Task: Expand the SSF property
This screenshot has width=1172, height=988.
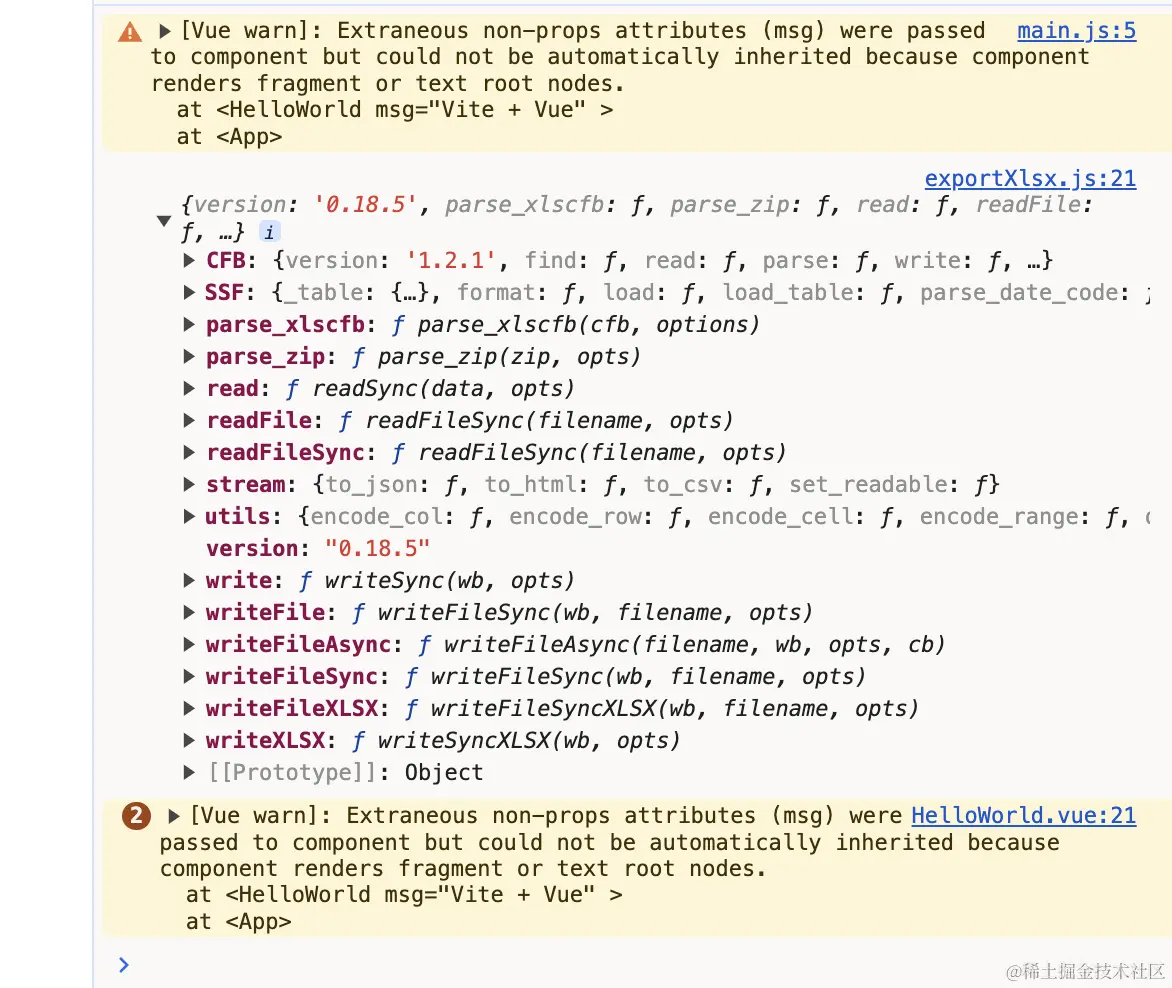Action: point(189,292)
